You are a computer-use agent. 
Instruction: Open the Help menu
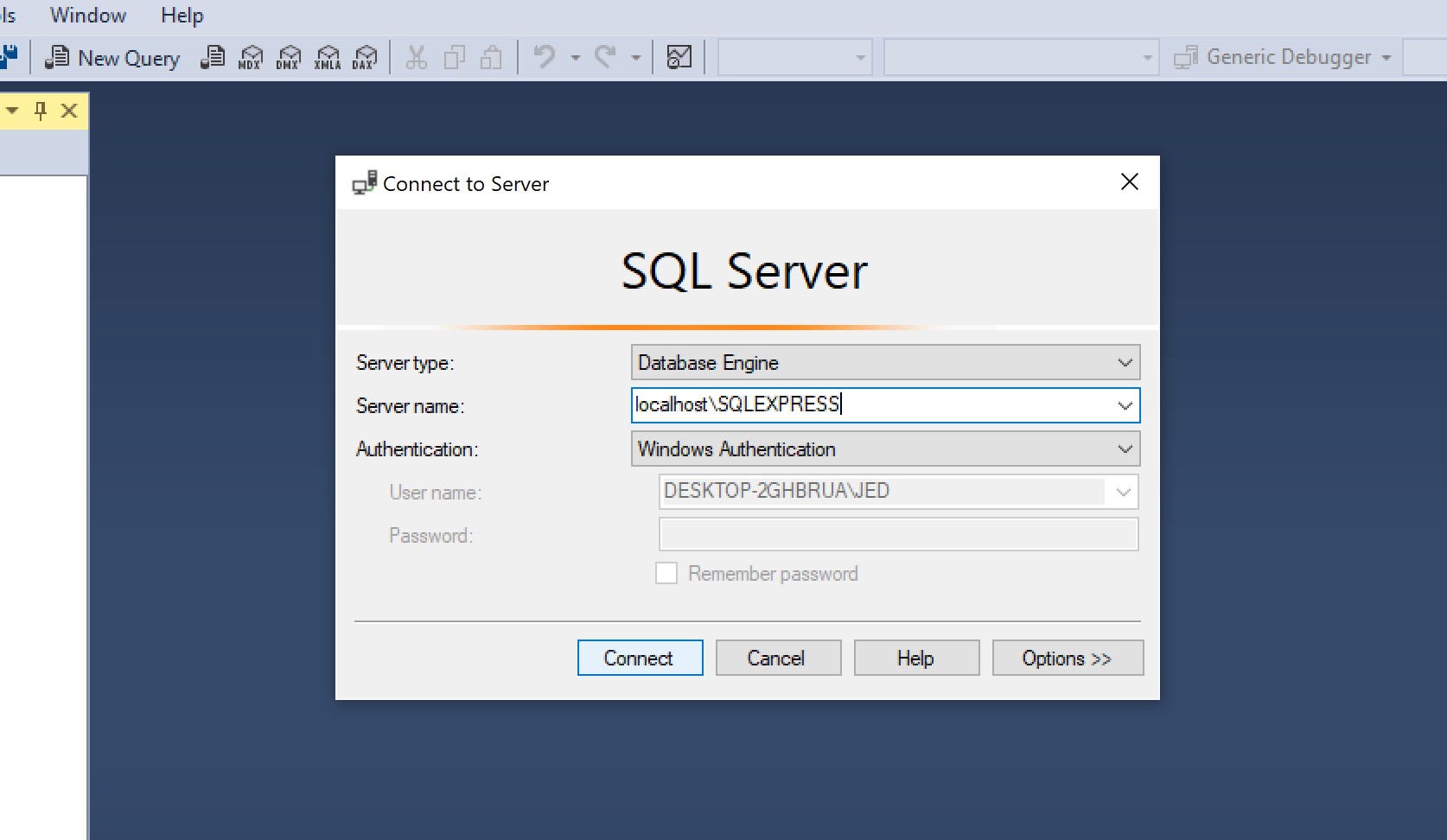pos(181,15)
